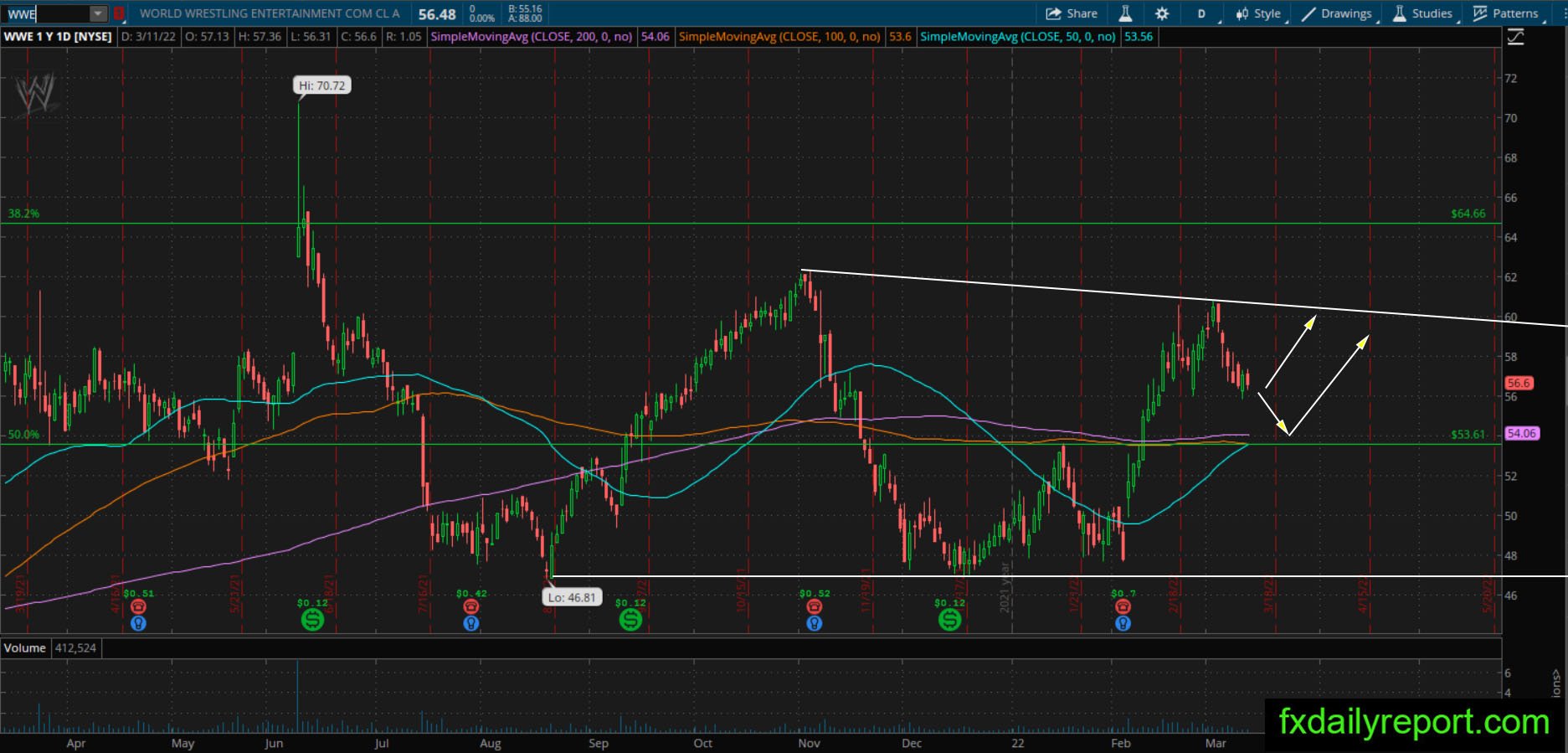1568x753 pixels.
Task: Click the Hi: 70.72 price bubble
Action: click(321, 85)
